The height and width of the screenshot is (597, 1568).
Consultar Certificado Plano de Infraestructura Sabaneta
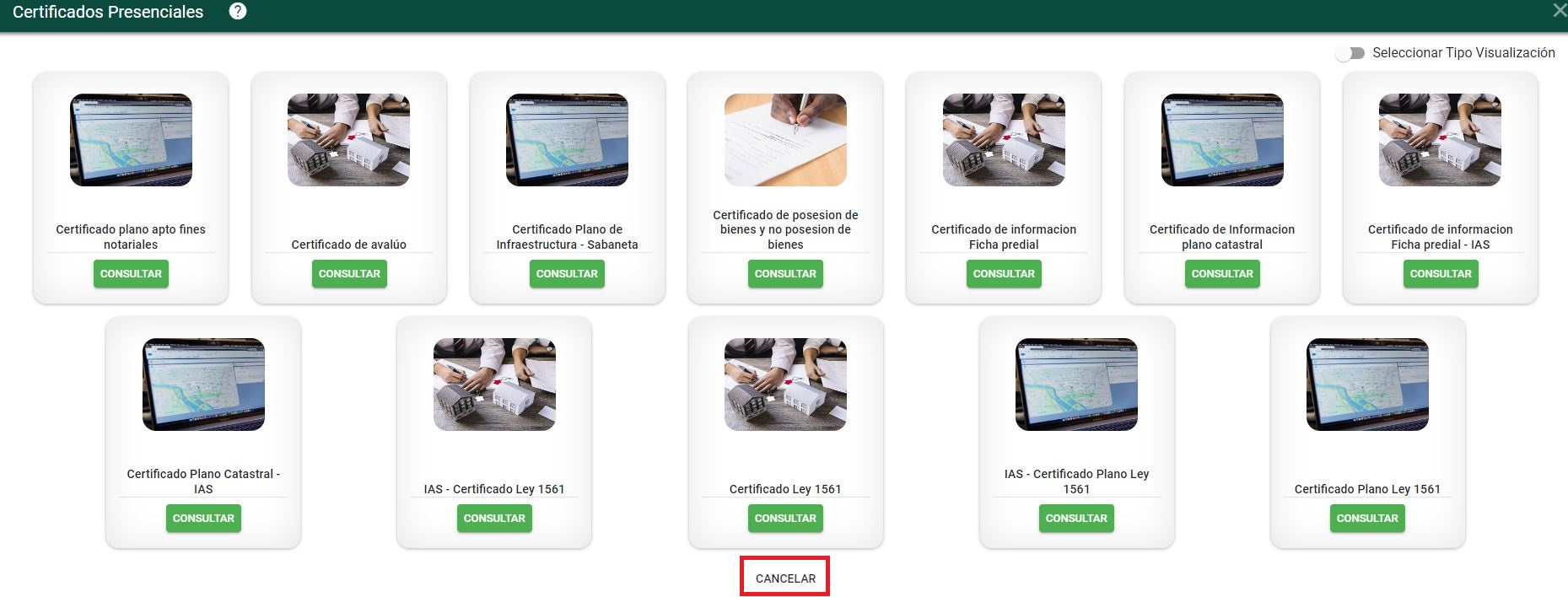click(x=567, y=273)
